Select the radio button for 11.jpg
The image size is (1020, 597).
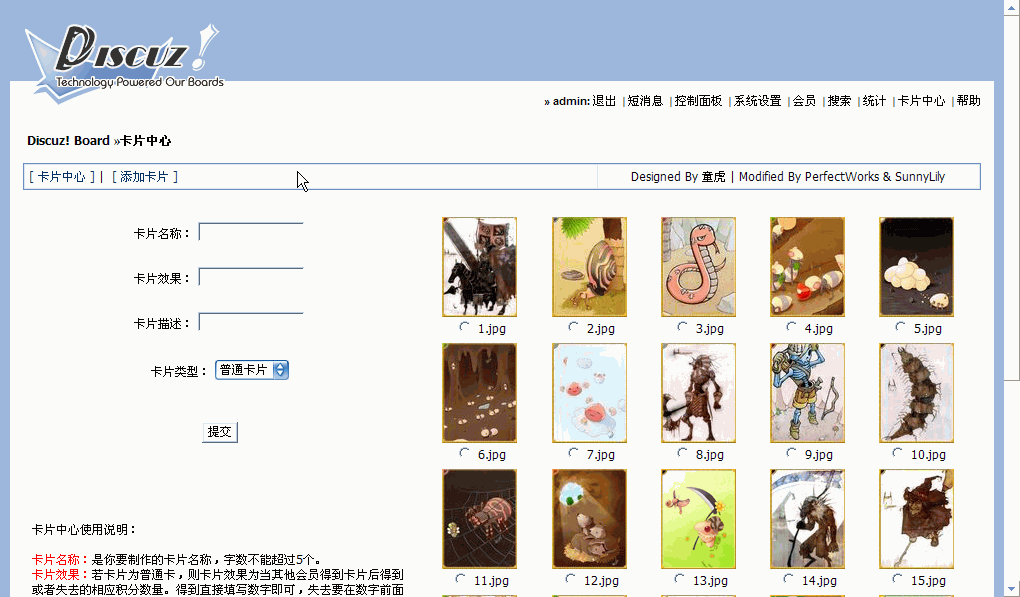461,579
